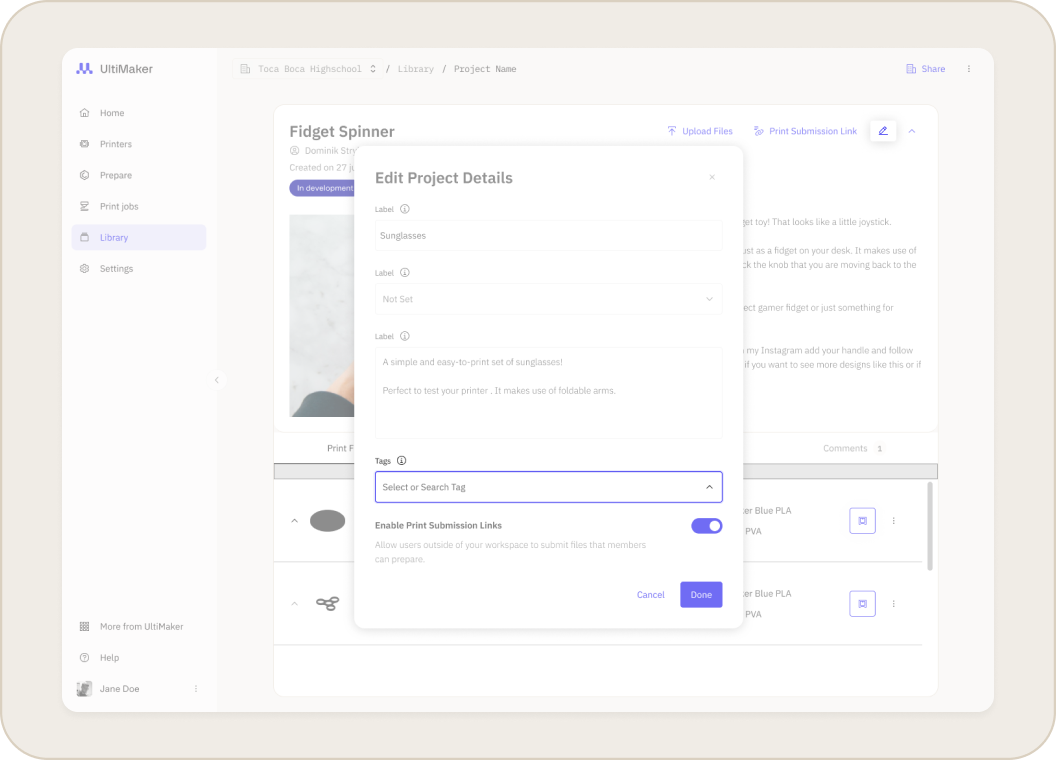Image resolution: width=1056 pixels, height=760 pixels.
Task: Open Toca Boca Highschool workspace switcher
Action: point(308,69)
